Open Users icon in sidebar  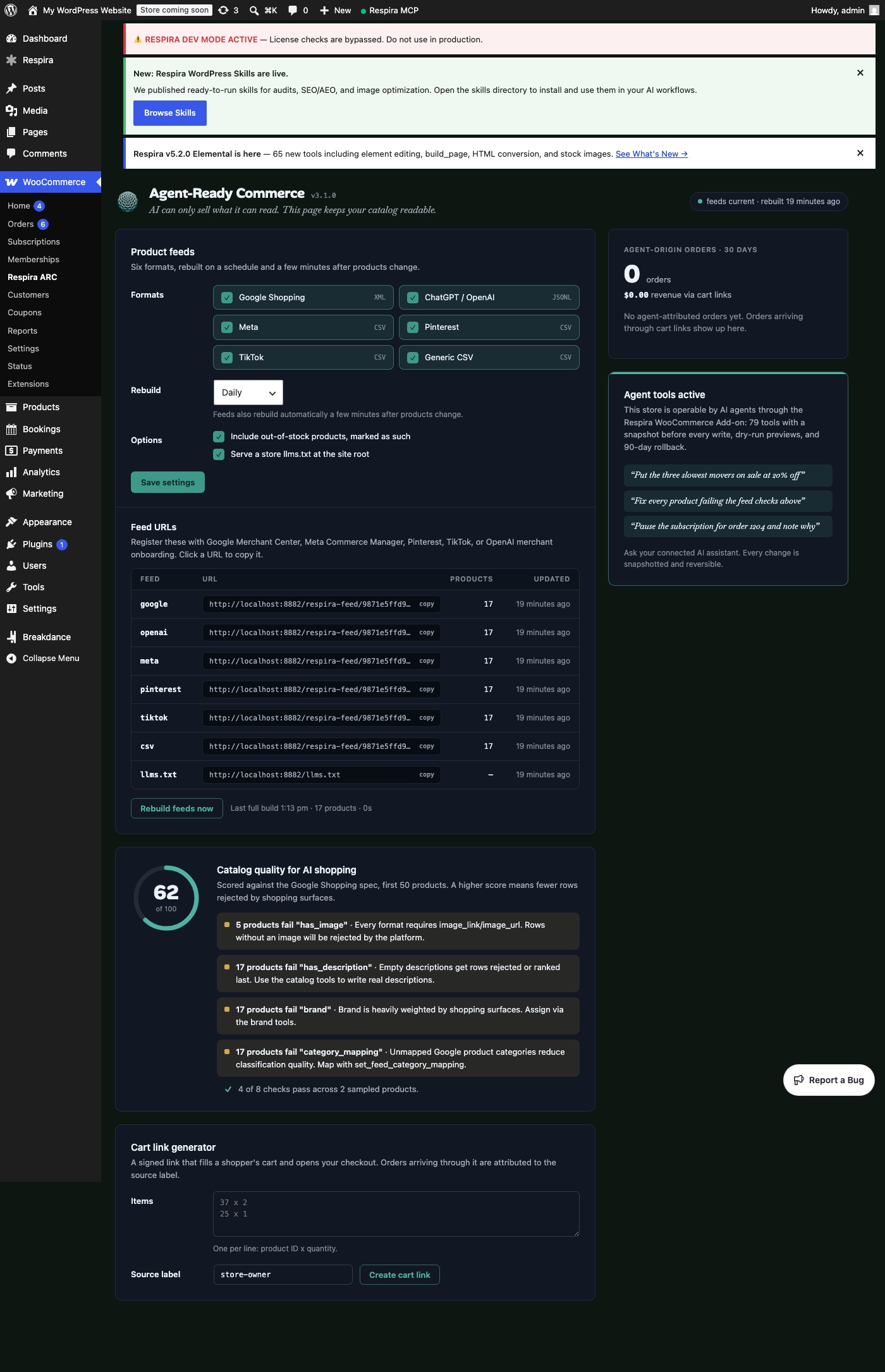11,566
